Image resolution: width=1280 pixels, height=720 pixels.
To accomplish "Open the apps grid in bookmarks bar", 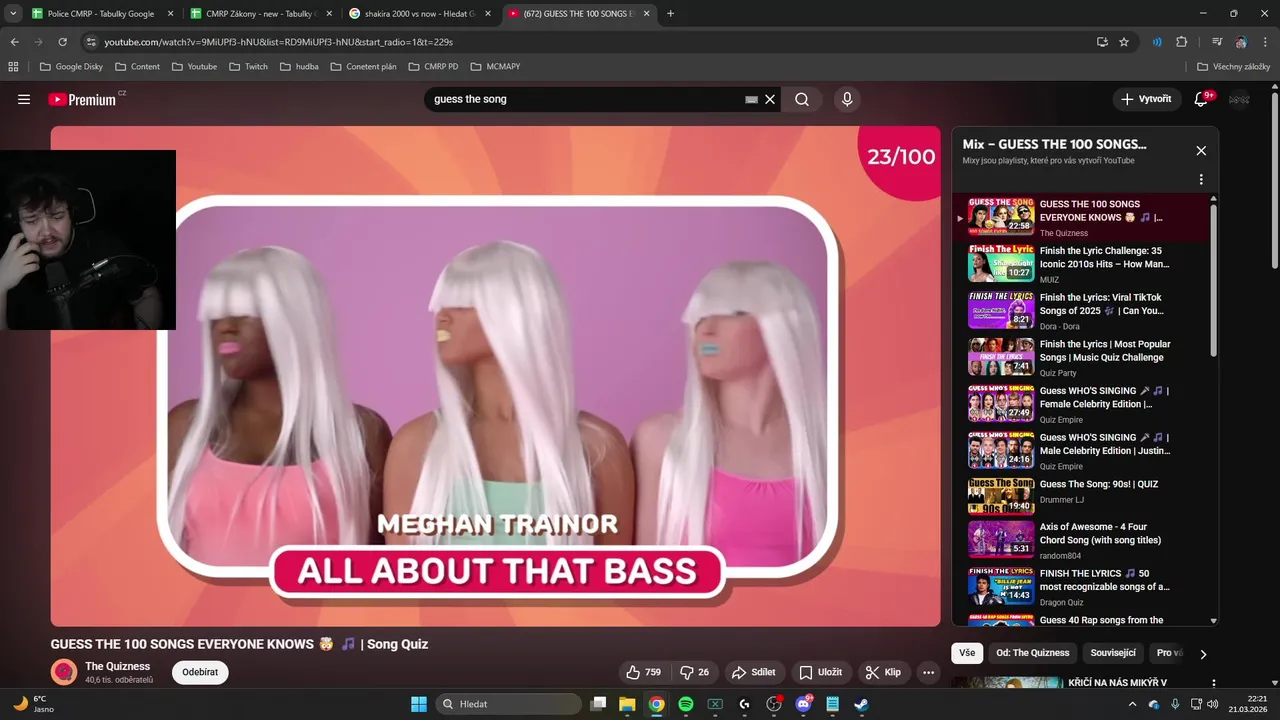I will pyautogui.click(x=13, y=67).
